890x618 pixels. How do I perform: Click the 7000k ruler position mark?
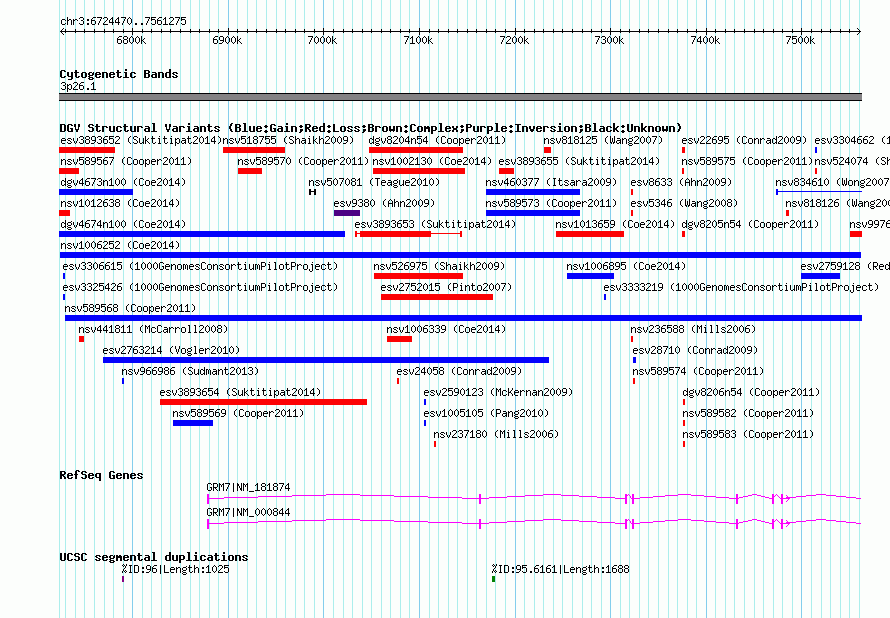point(322,40)
